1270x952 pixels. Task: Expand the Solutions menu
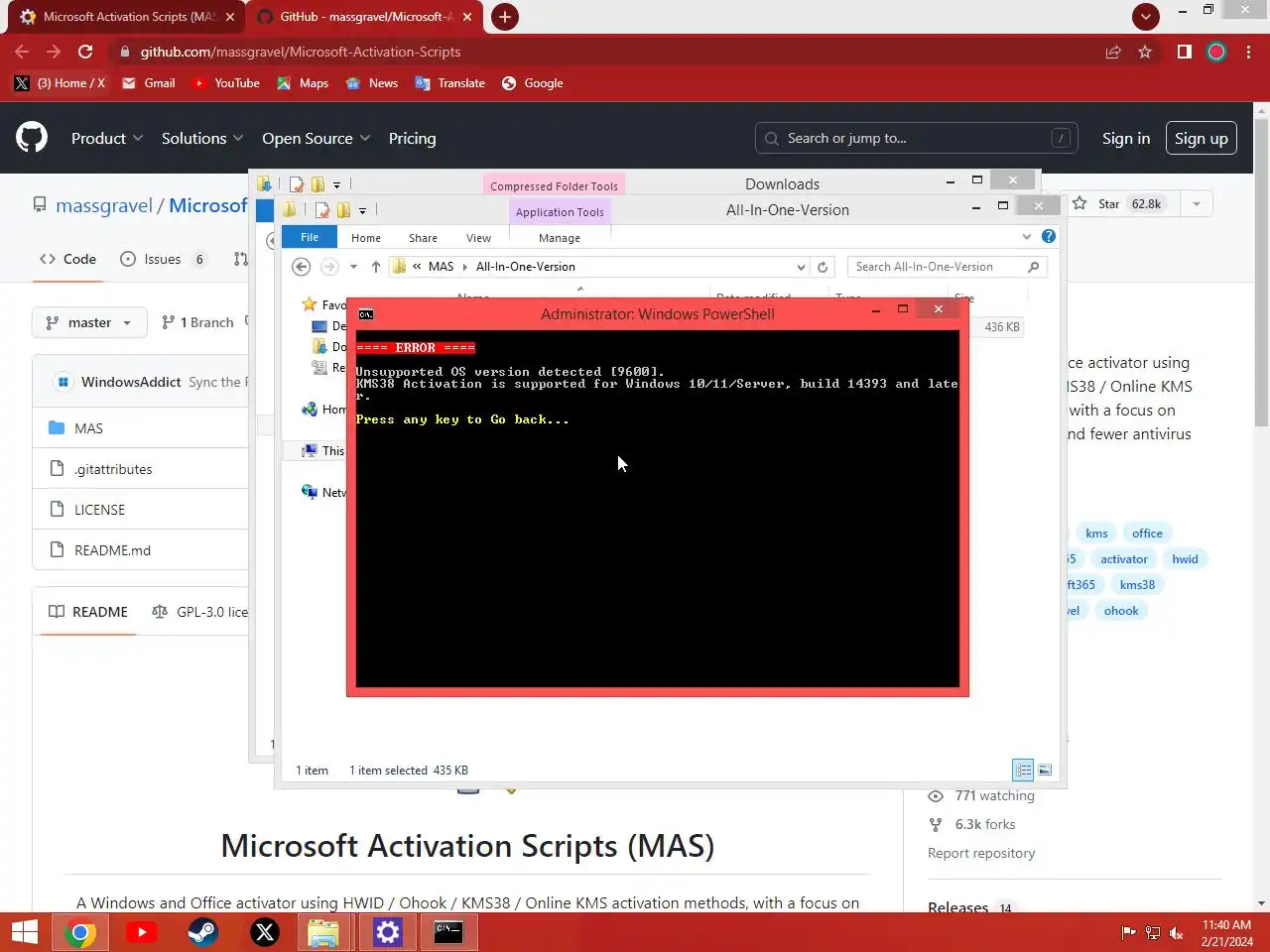coord(202,138)
